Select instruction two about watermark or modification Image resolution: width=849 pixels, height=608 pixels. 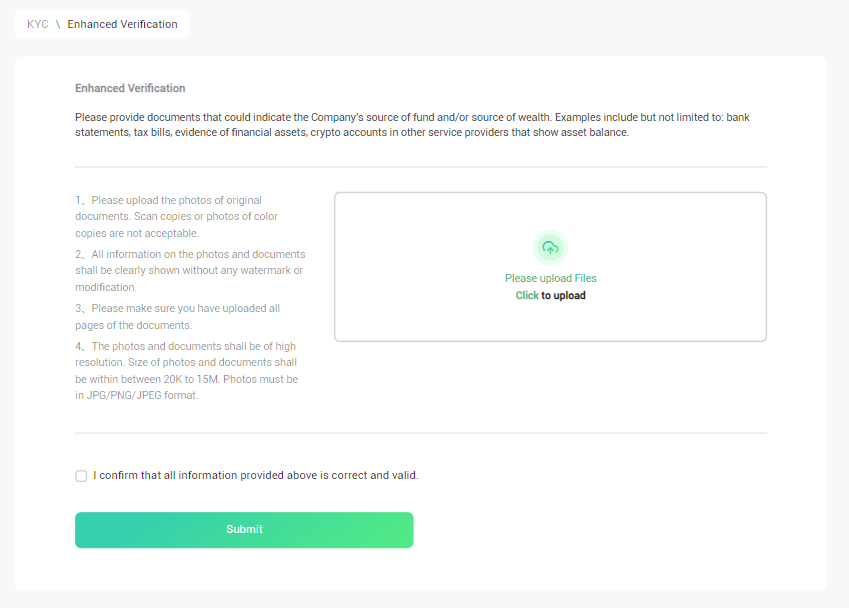click(x=190, y=271)
